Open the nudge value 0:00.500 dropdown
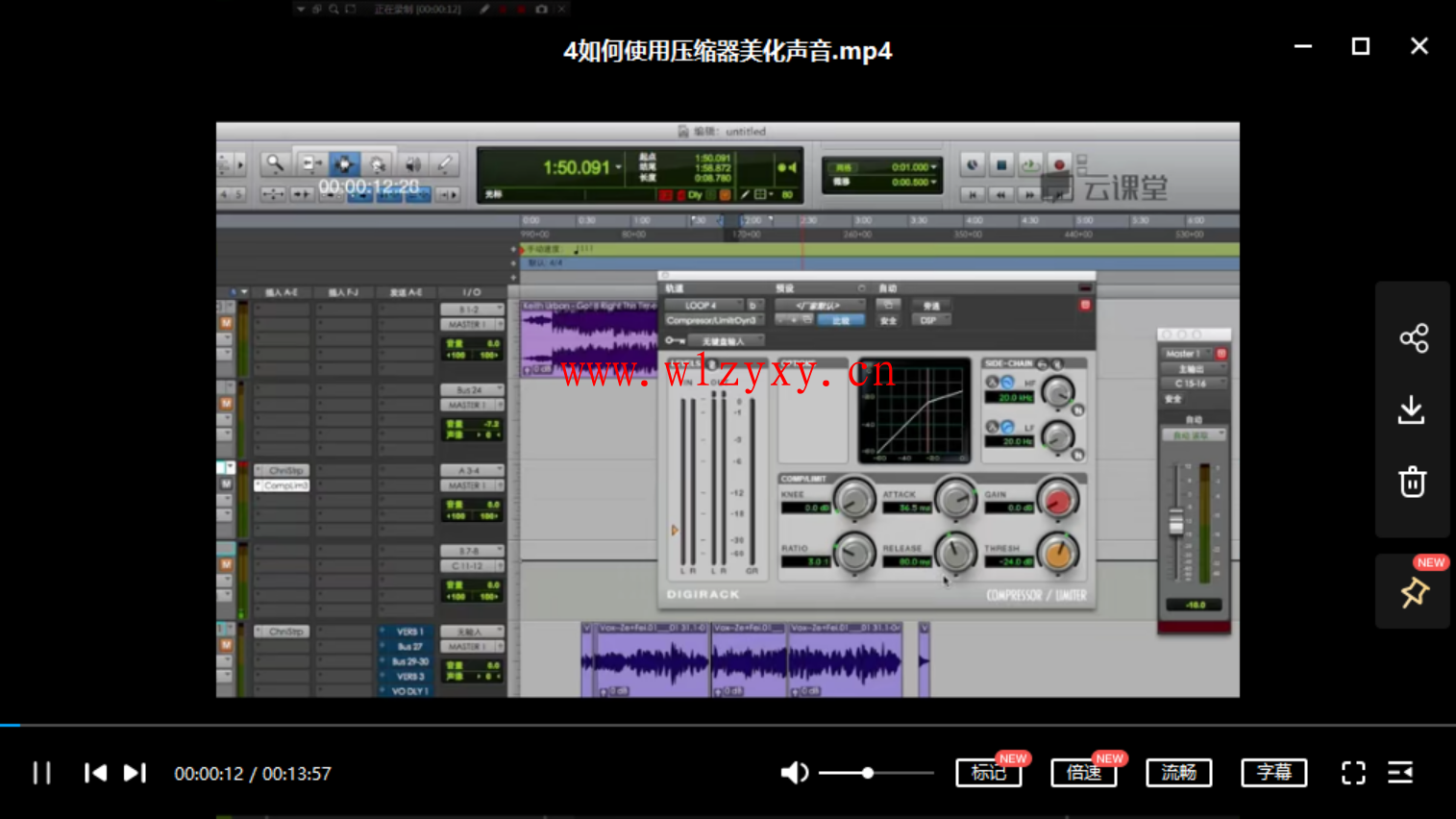 (933, 182)
